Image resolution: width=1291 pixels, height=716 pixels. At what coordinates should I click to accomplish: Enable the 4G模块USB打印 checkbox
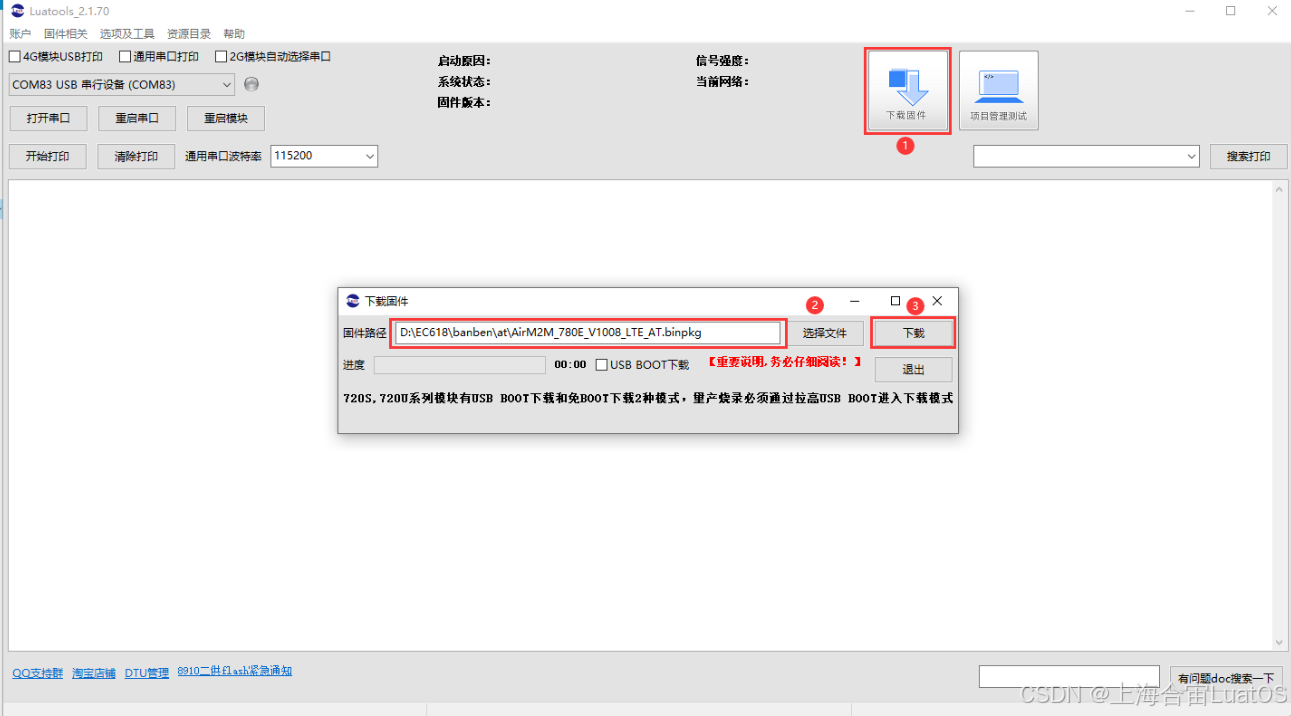(13, 56)
